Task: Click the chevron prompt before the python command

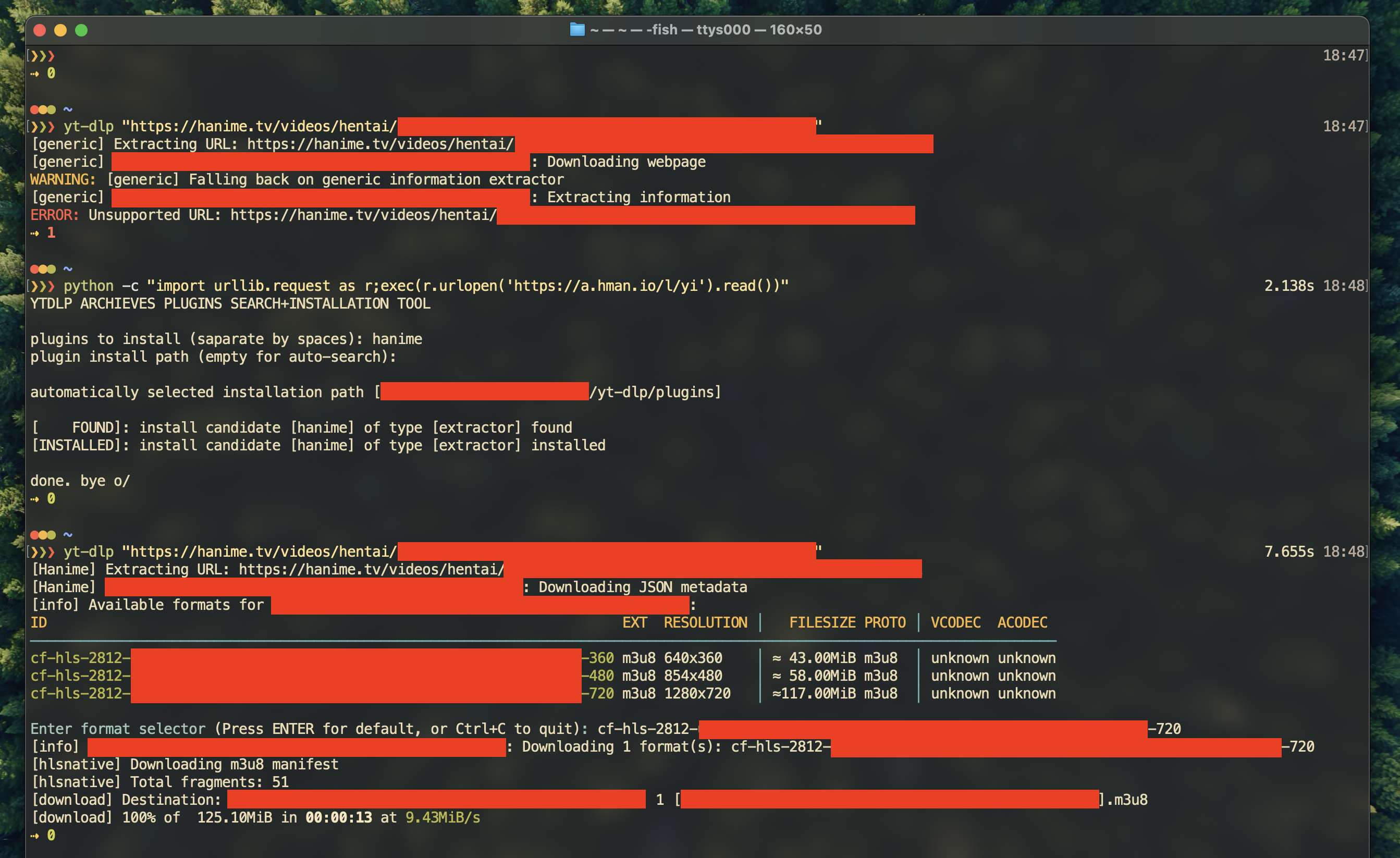Action: 43,286
